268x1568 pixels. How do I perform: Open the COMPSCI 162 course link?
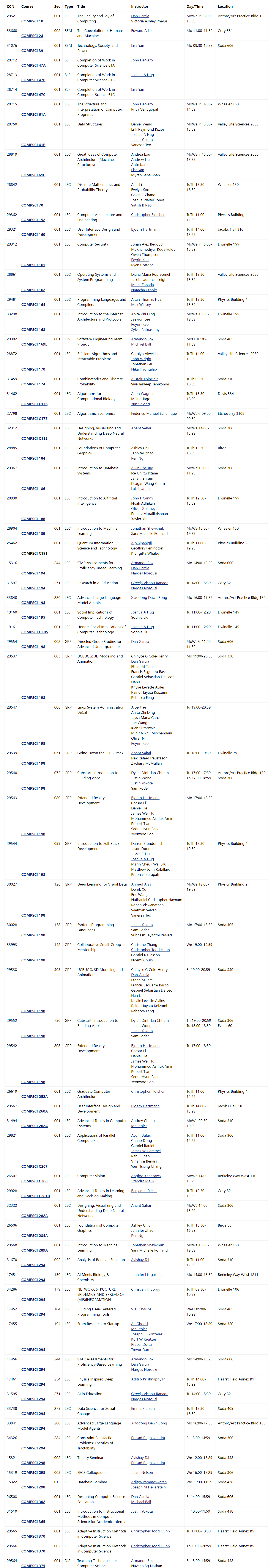[33, 290]
